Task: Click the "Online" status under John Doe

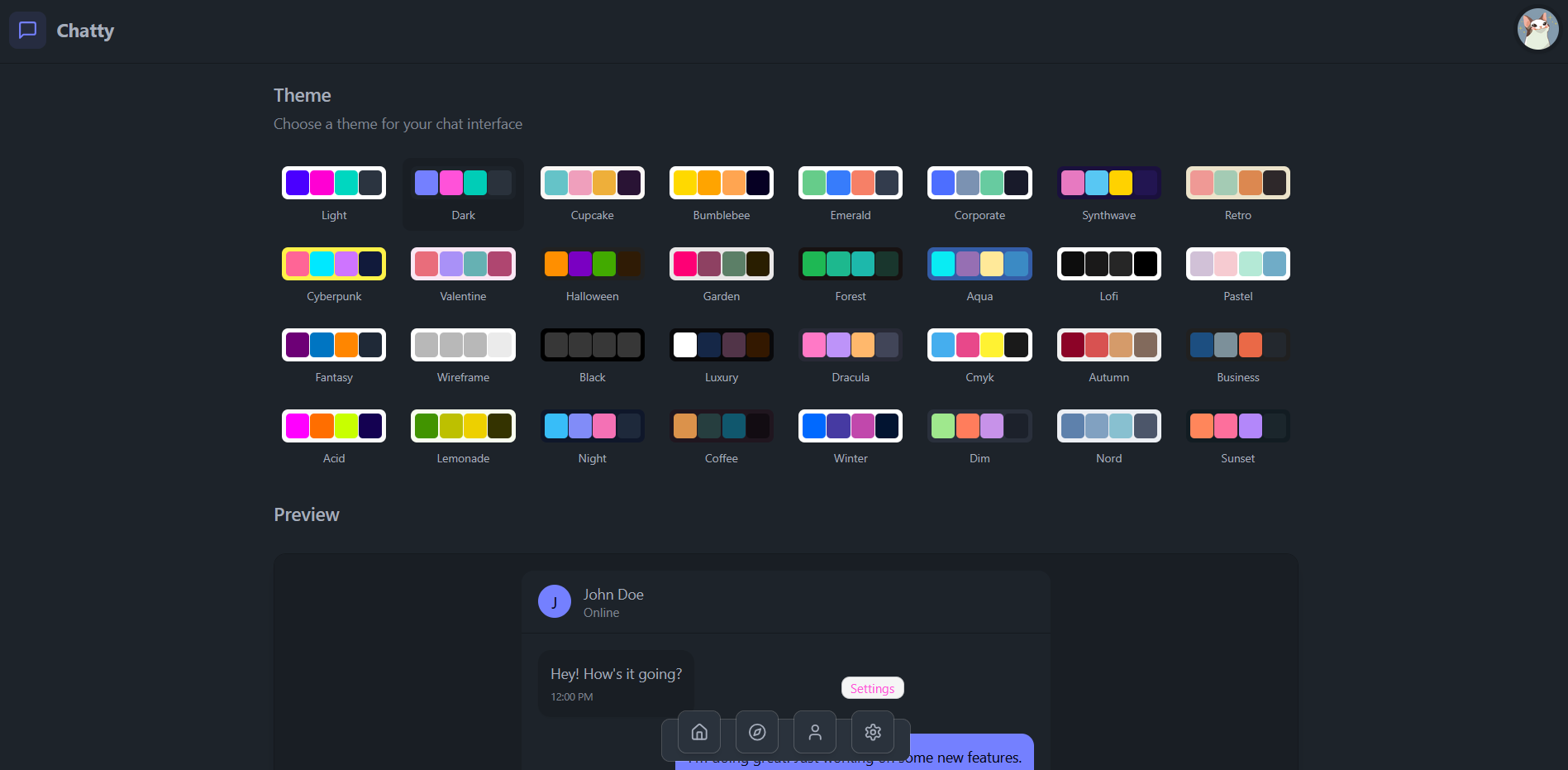Action: (601, 613)
